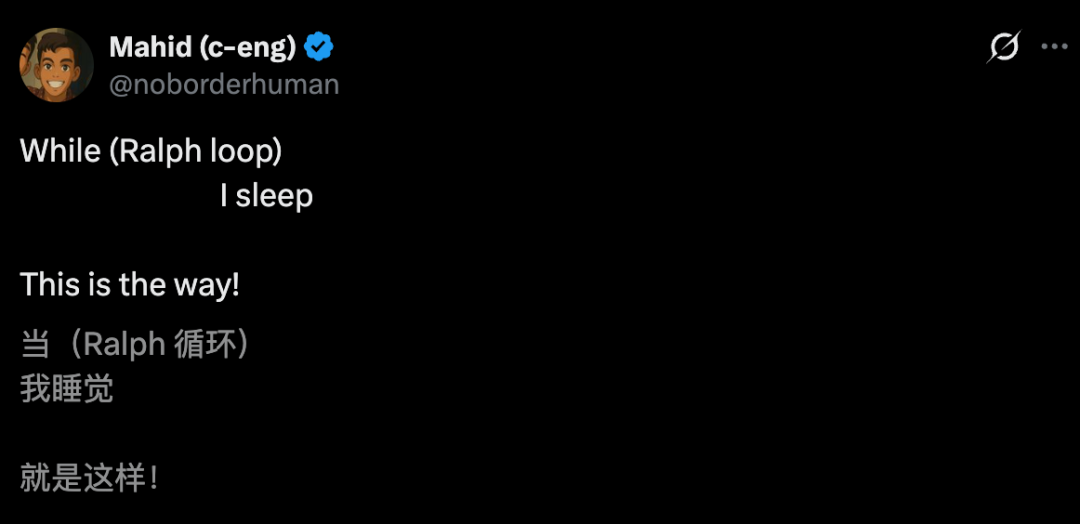Click the translated '当（Ralph 循环）' line
The width and height of the screenshot is (1080, 524).
[x=135, y=344]
